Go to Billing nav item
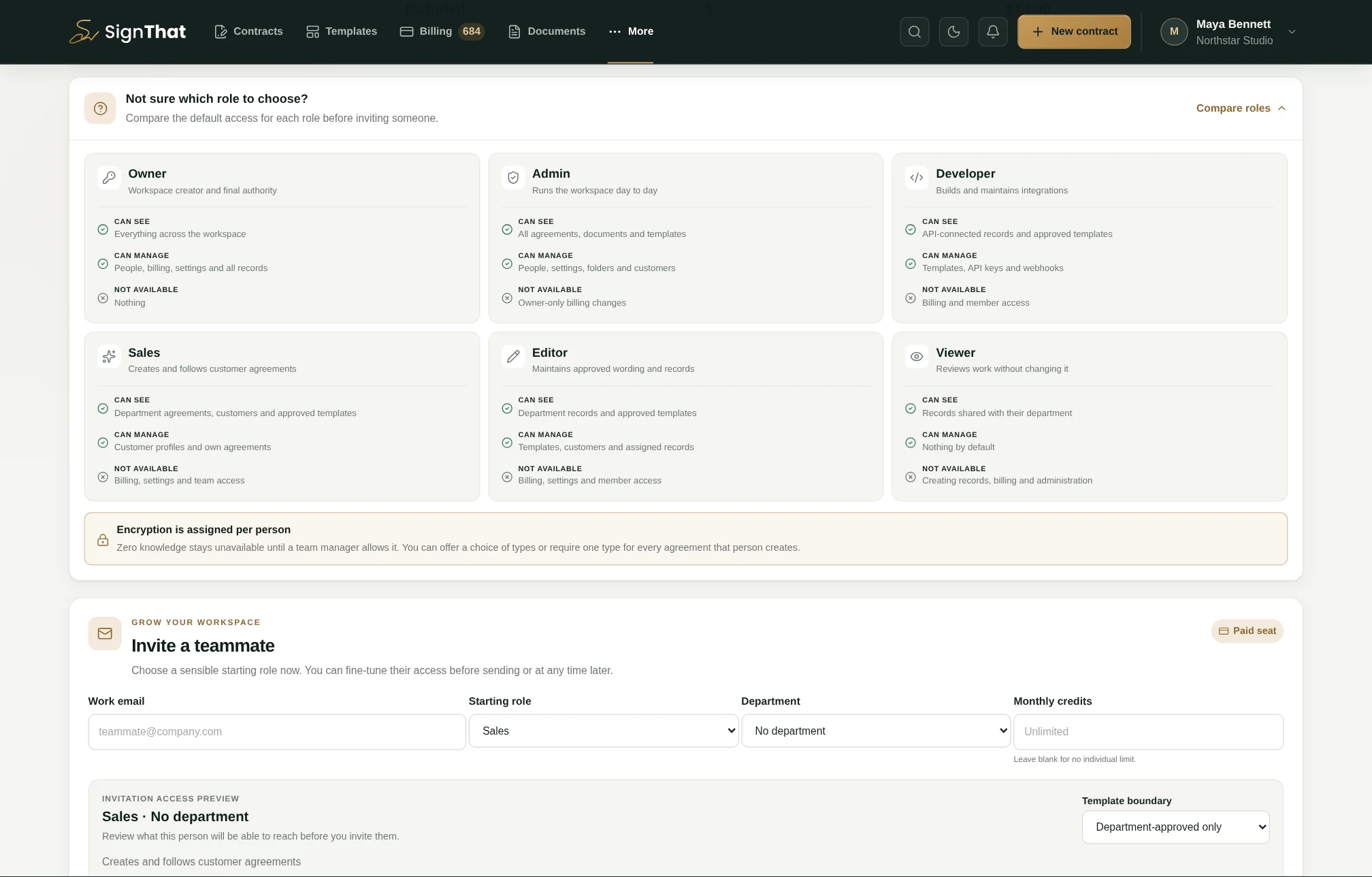Screen dimensions: 1372x877 click(442, 31)
